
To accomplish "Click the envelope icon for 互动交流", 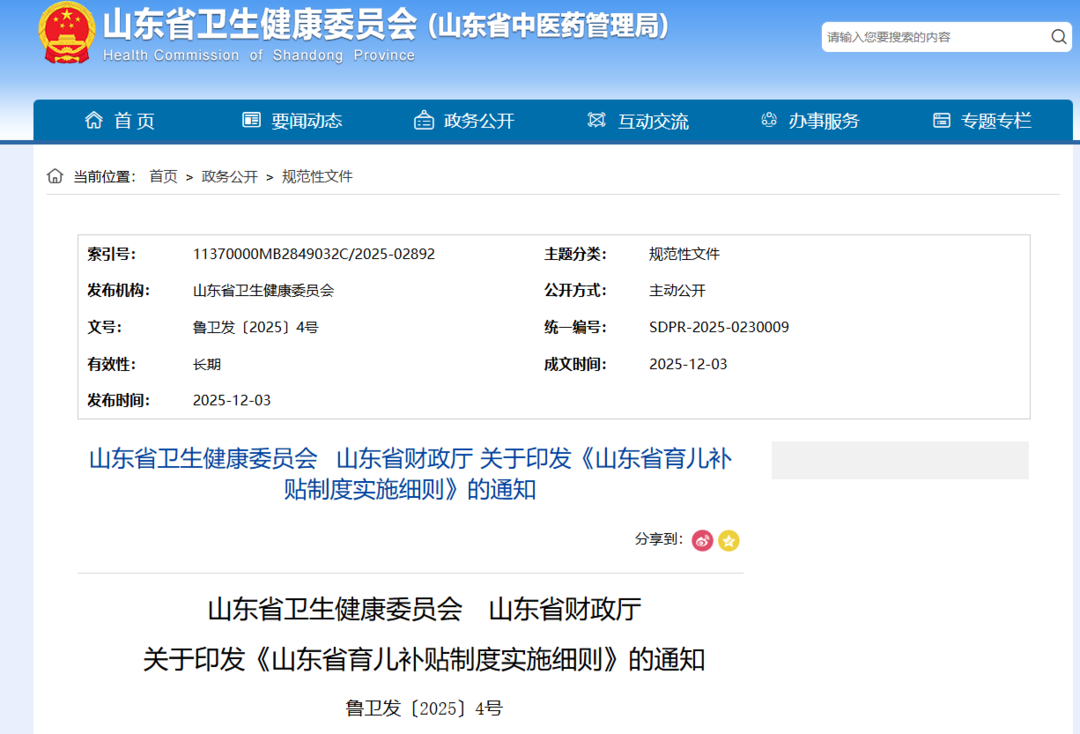I will coord(597,120).
